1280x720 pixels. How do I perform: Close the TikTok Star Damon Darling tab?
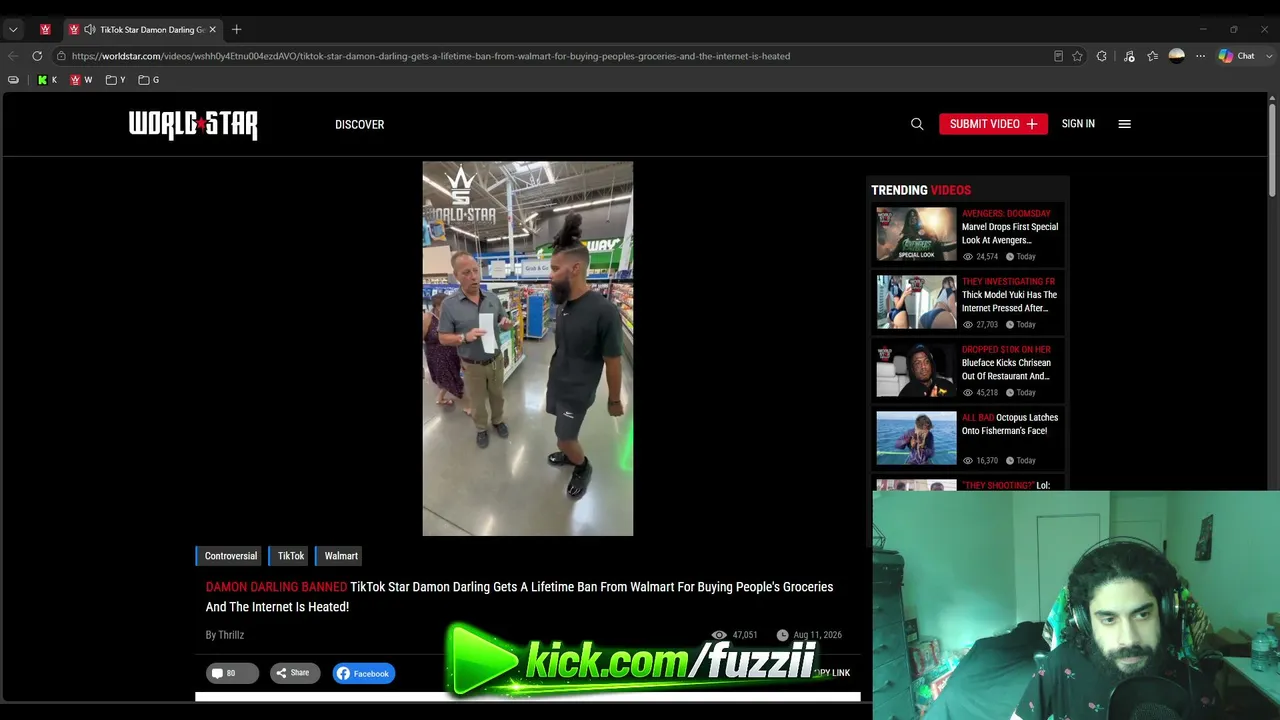pos(212,30)
